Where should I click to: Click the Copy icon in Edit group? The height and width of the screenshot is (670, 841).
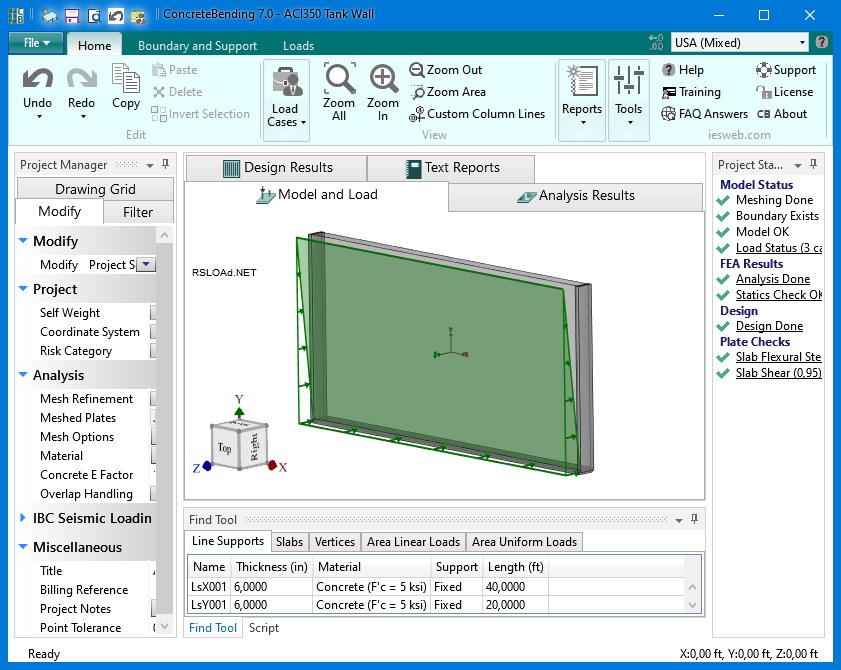click(x=126, y=79)
